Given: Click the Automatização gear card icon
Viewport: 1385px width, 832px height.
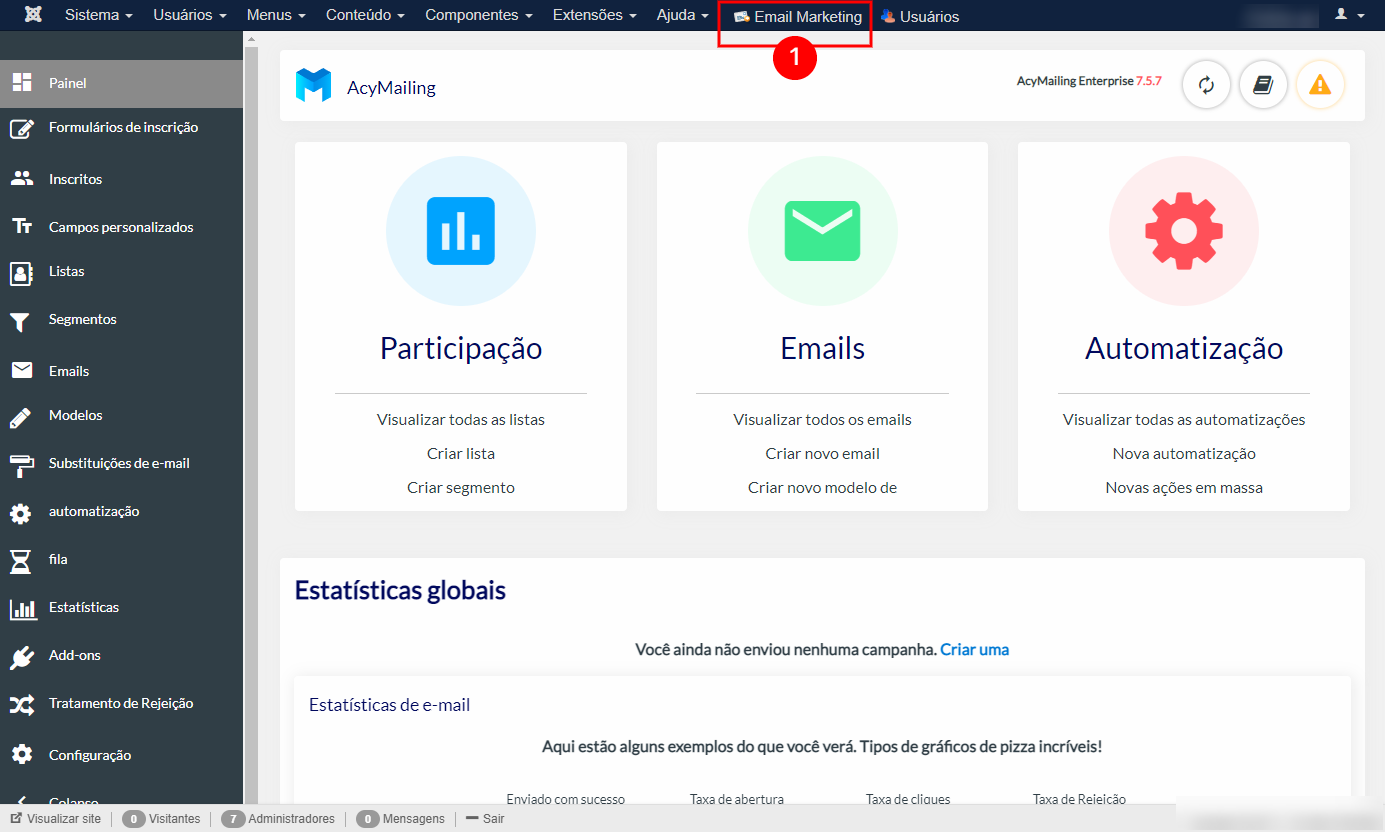Looking at the screenshot, I should click(x=1184, y=231).
